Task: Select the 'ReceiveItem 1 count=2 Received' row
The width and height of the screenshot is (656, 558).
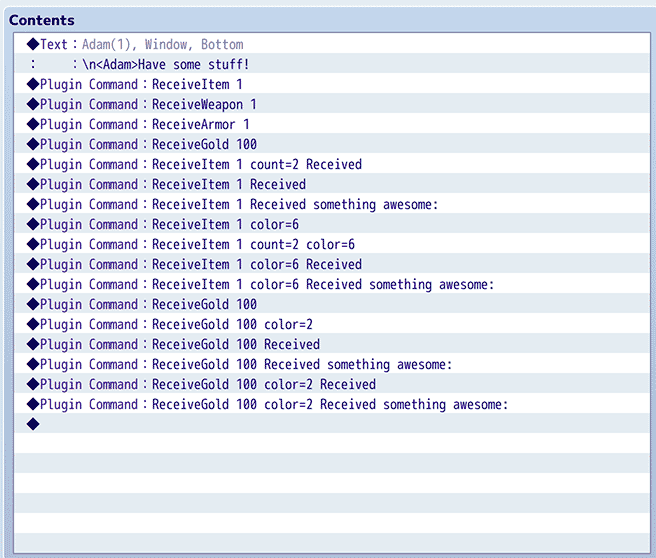Action: (x=332, y=164)
